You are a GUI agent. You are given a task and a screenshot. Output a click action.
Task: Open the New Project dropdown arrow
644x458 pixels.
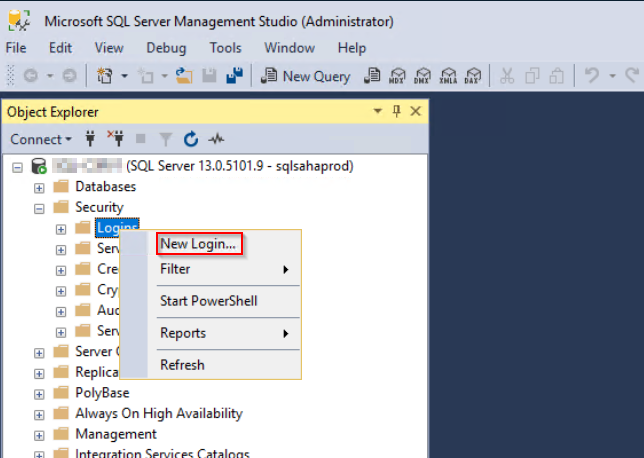click(x=124, y=76)
